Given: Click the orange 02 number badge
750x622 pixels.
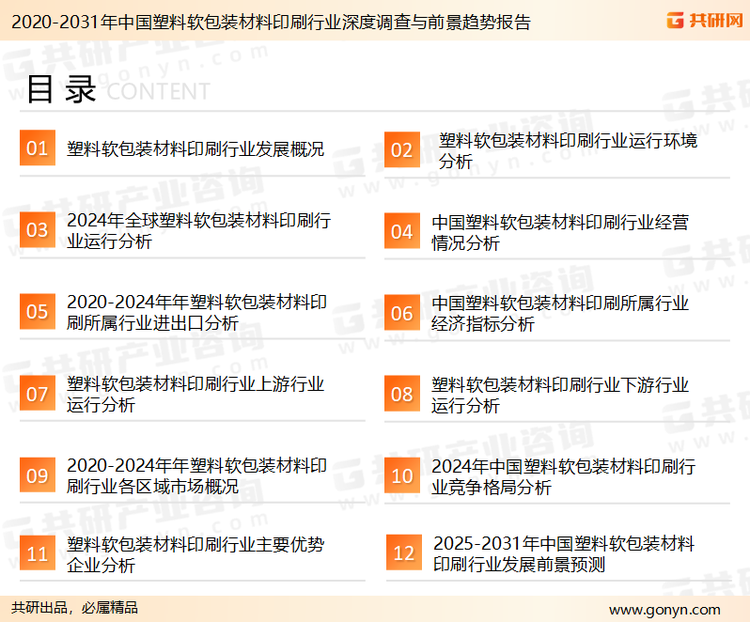Looking at the screenshot, I should (402, 150).
